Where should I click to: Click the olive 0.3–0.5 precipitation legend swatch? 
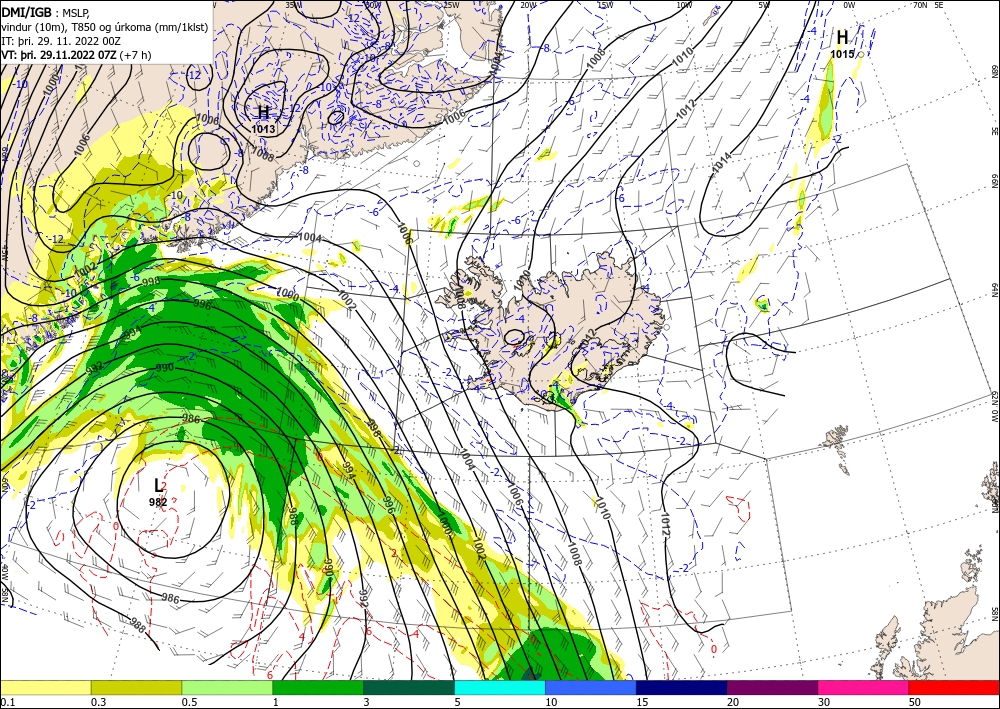(136, 688)
